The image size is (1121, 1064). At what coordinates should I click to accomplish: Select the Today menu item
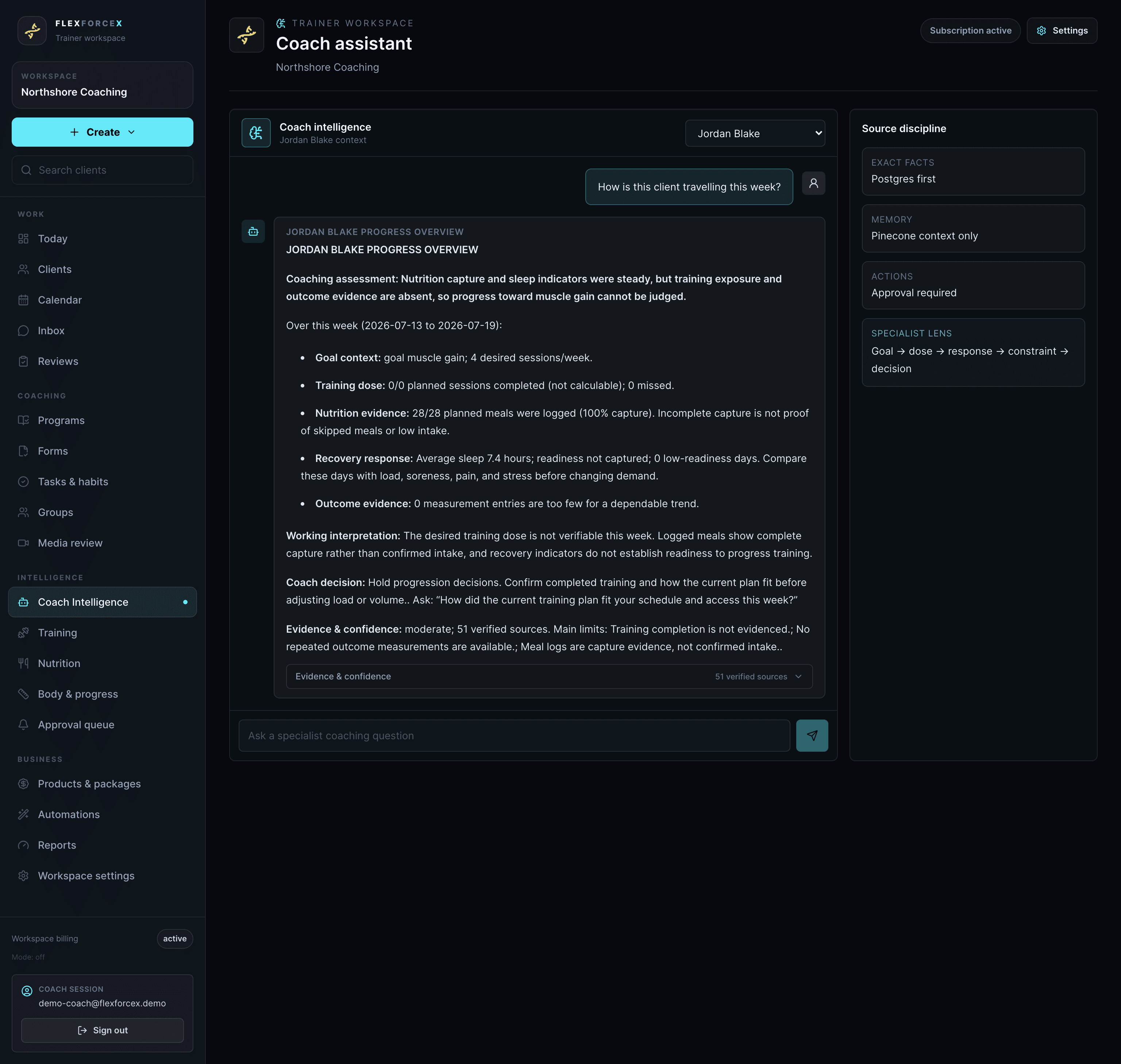click(x=102, y=239)
